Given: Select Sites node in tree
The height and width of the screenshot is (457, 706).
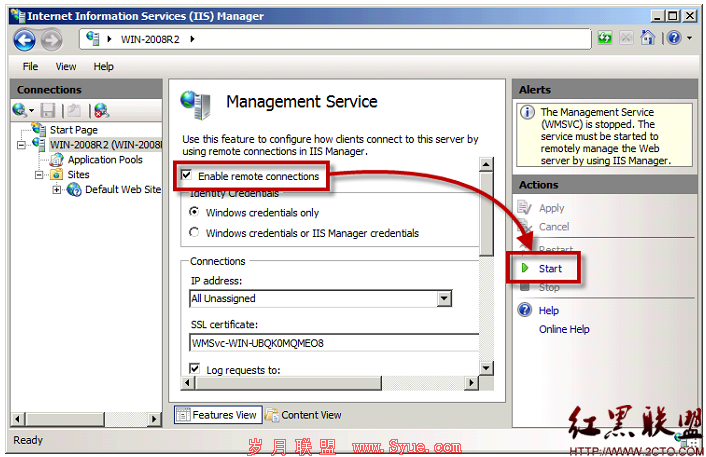Looking at the screenshot, I should tap(78, 175).
